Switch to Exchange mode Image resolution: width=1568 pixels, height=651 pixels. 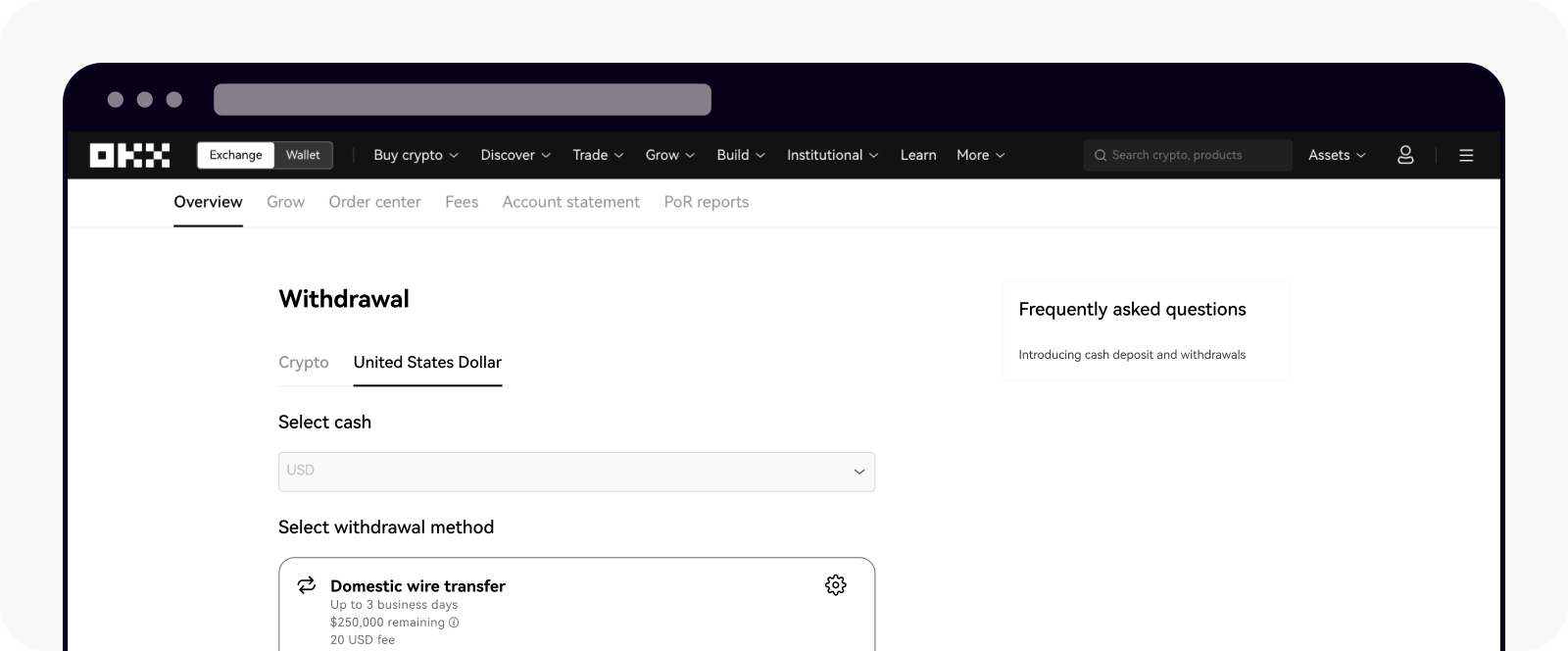[x=235, y=155]
